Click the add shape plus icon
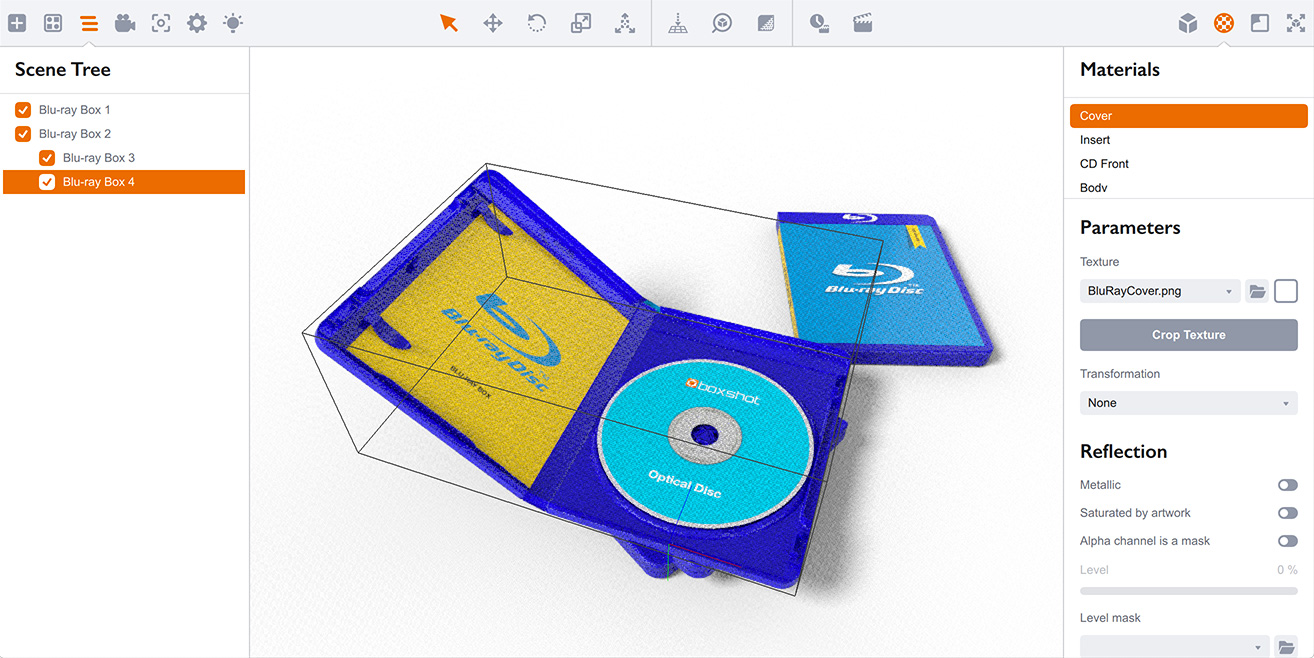The width and height of the screenshot is (1314, 658). click(x=17, y=23)
